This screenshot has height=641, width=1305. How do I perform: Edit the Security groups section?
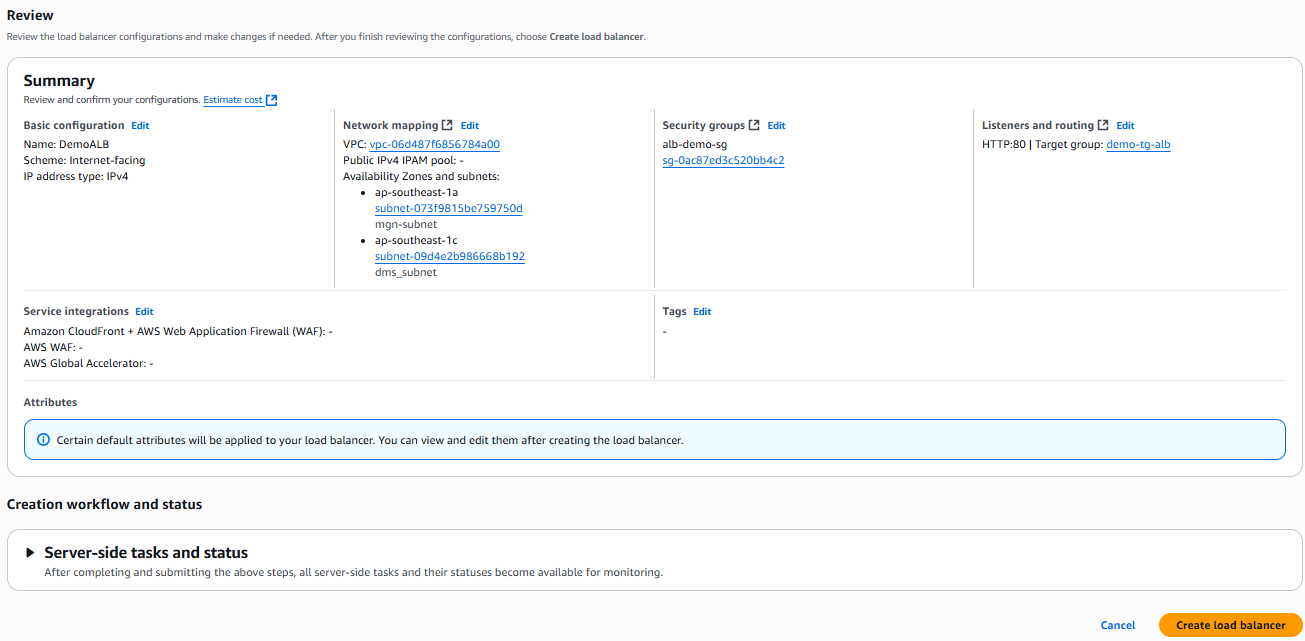[776, 126]
